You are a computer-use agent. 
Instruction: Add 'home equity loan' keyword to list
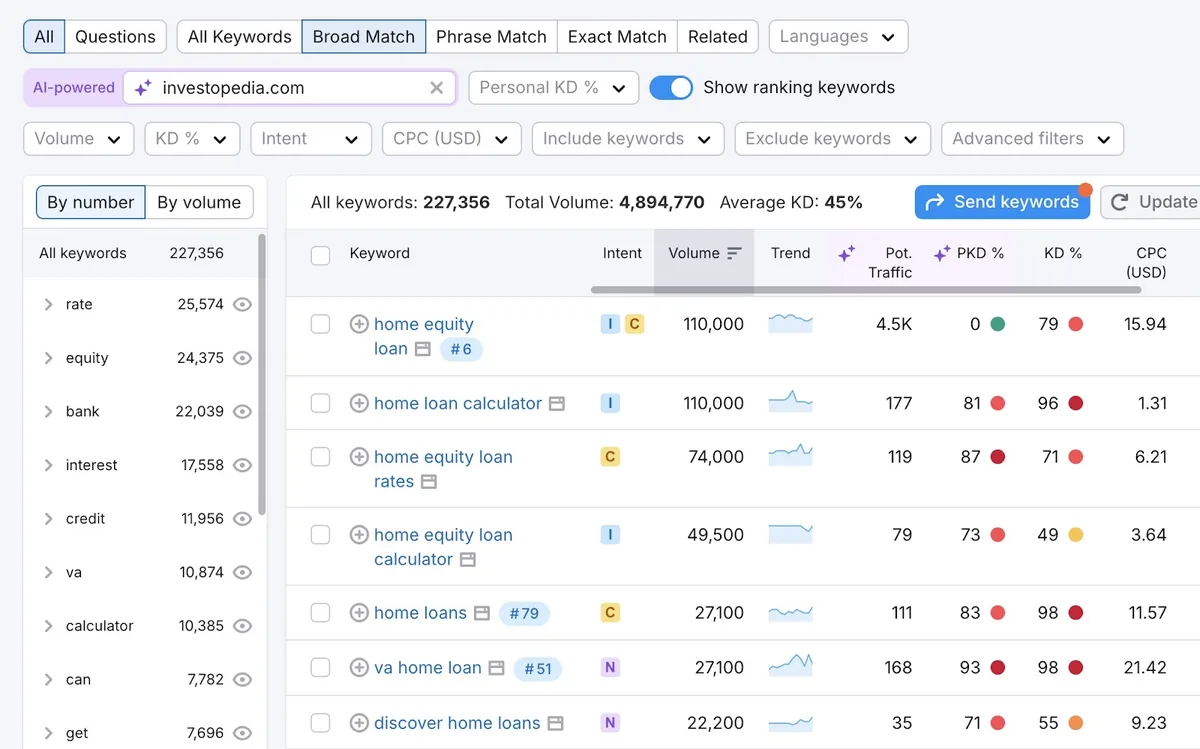[359, 324]
